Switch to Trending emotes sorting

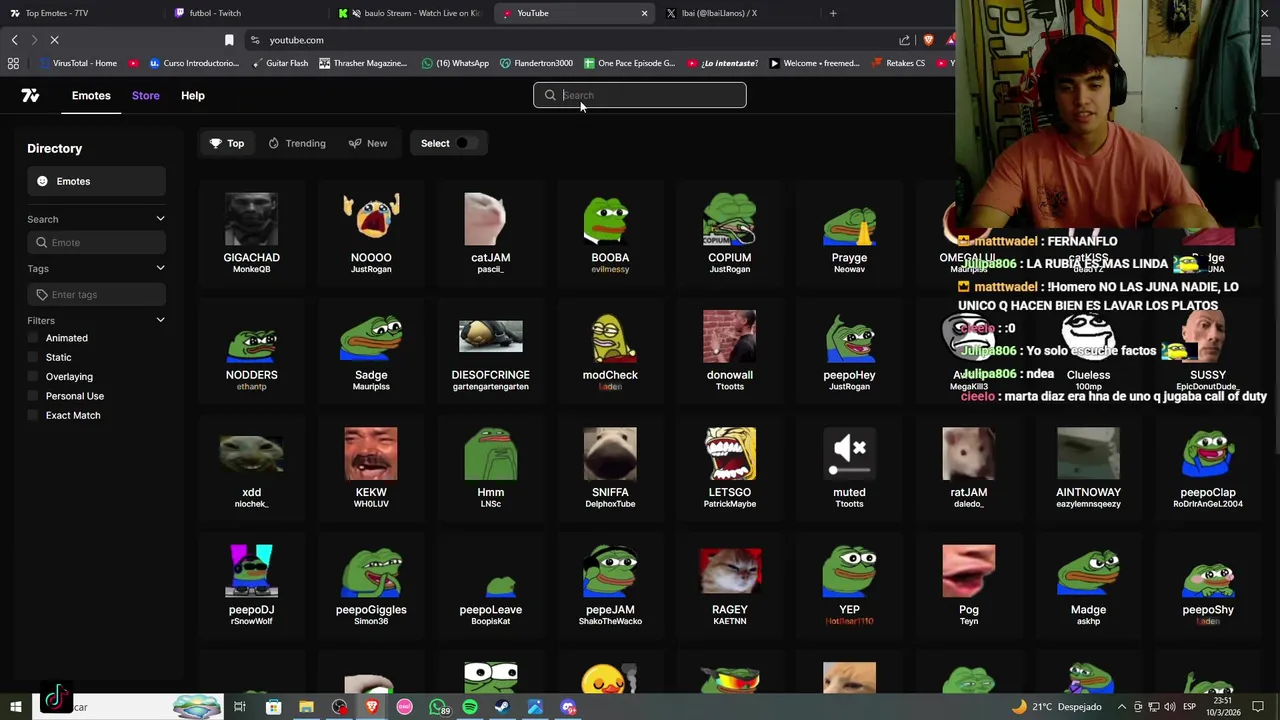click(297, 143)
